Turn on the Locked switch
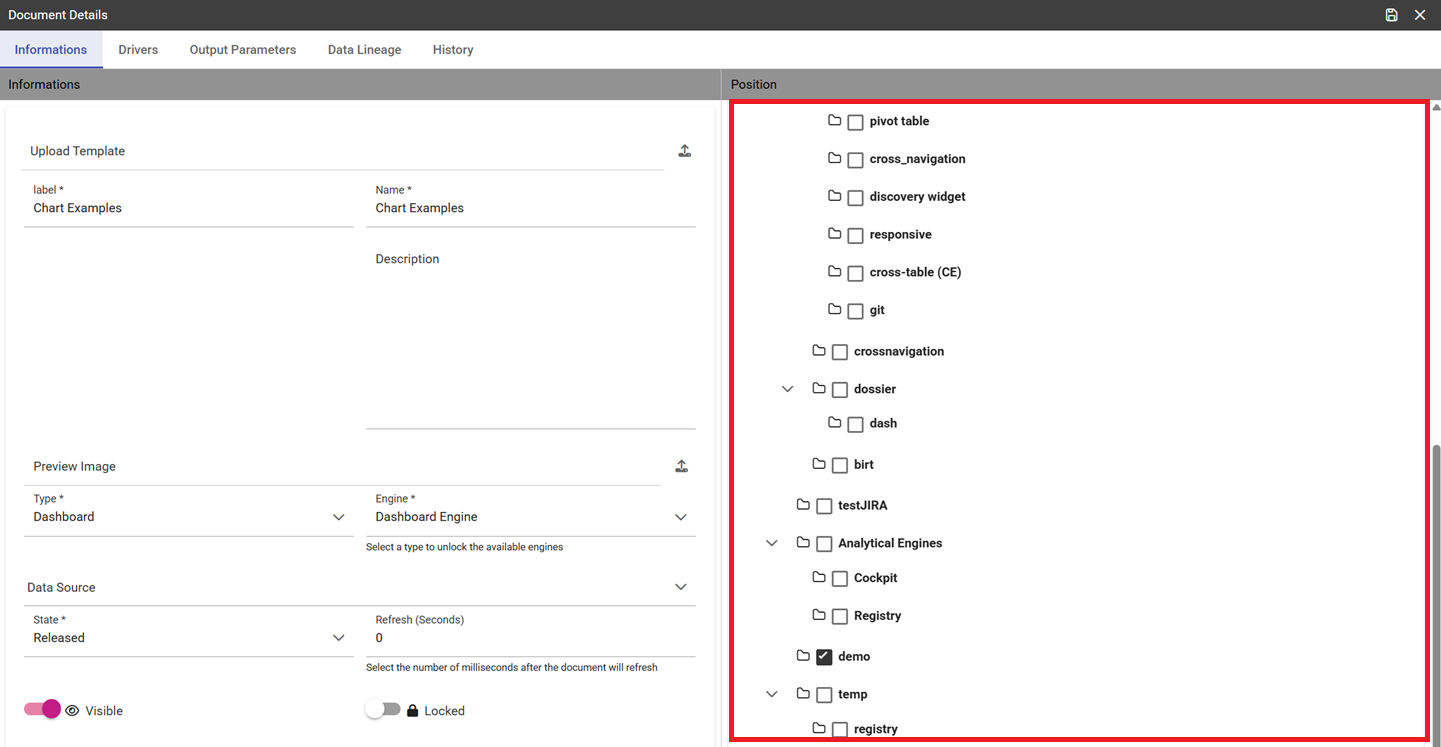Viewport: 1441px width, 747px height. [383, 709]
